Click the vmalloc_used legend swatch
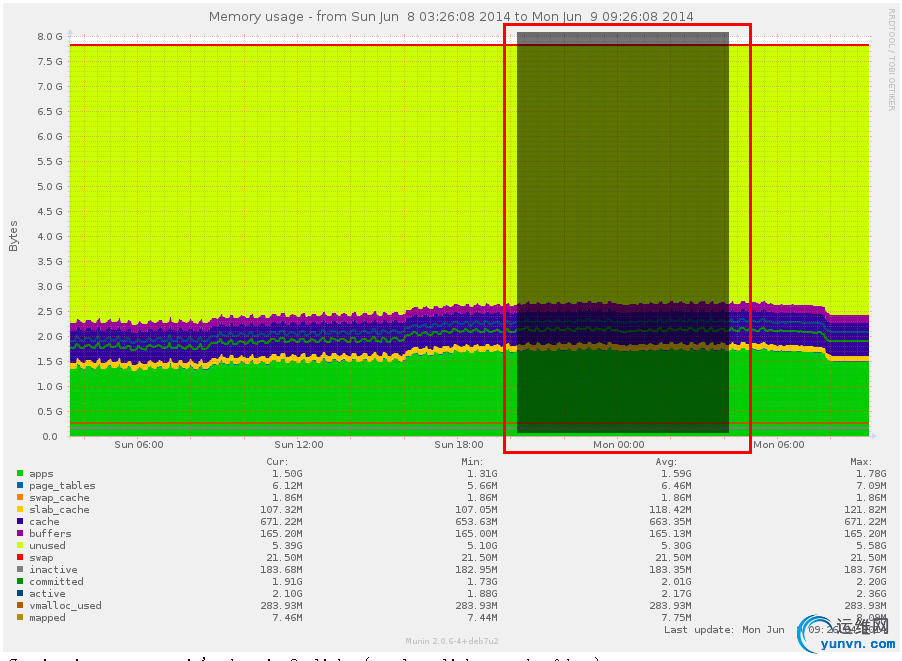The image size is (902, 661). pyautogui.click(x=20, y=605)
